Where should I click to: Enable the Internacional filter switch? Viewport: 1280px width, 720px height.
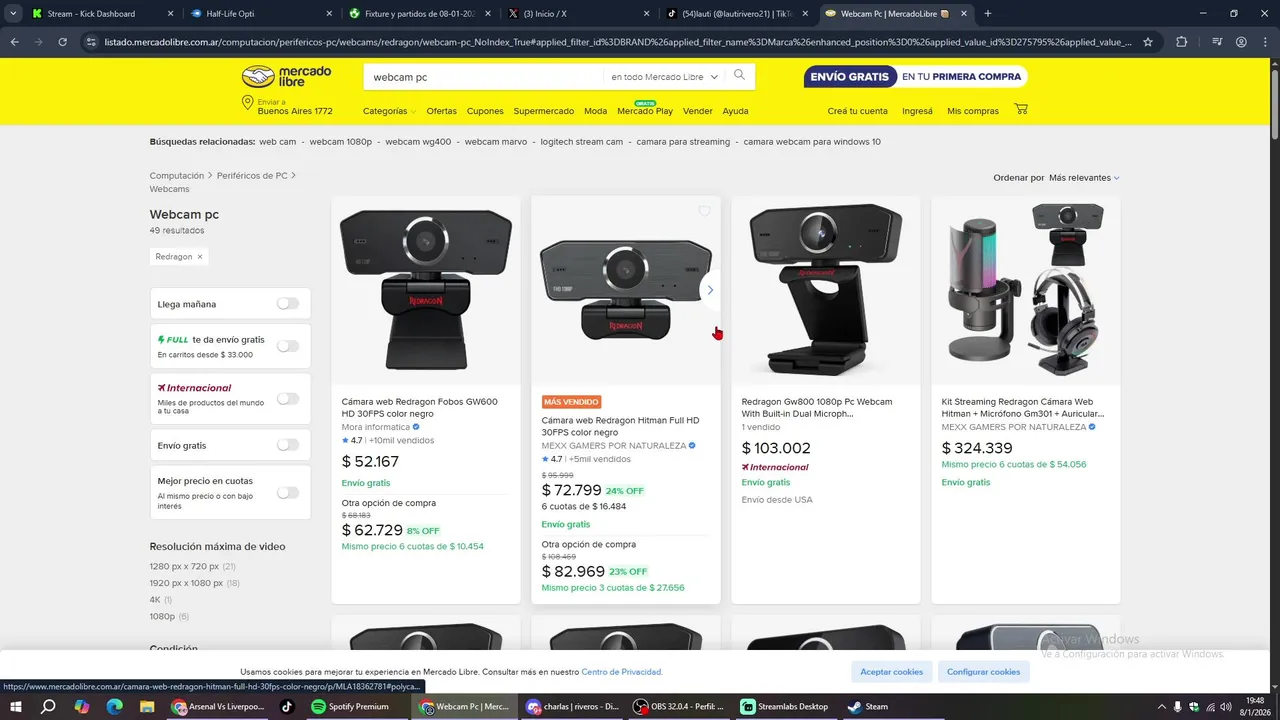288,398
